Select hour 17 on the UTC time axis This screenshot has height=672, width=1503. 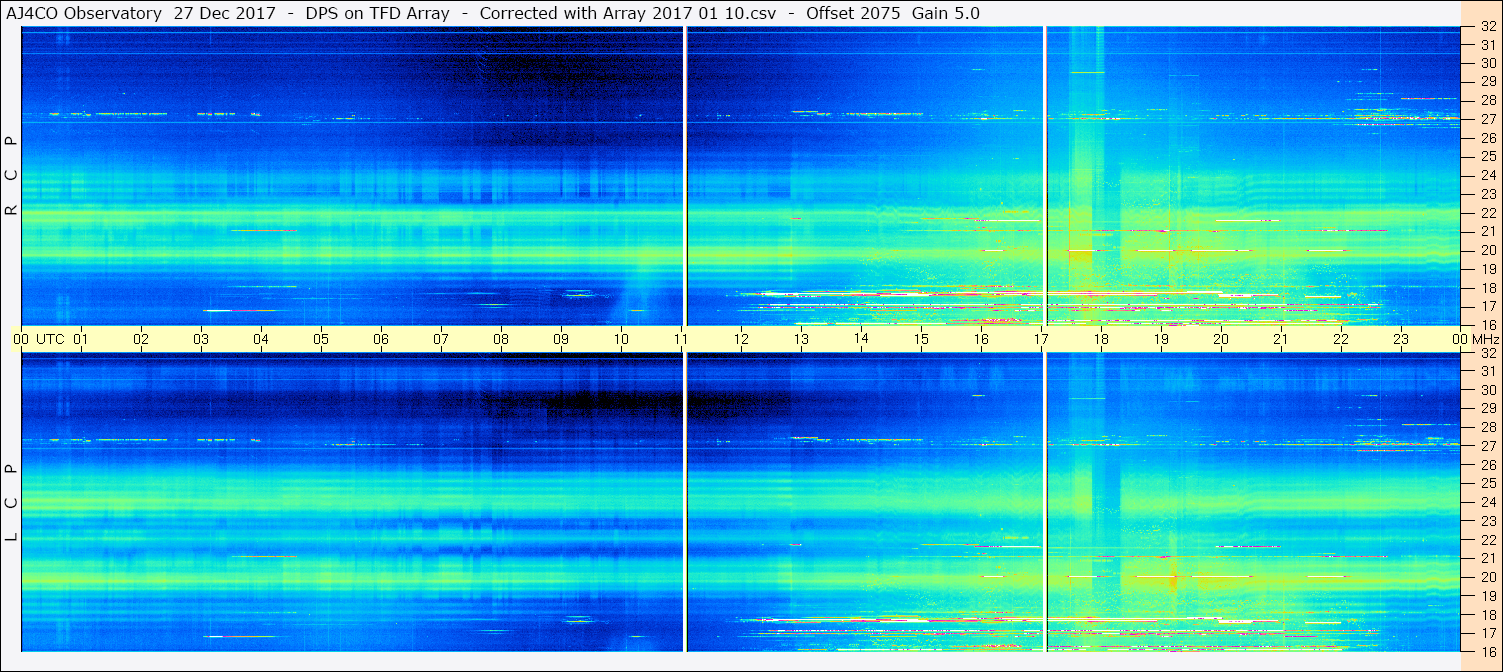click(x=1041, y=339)
